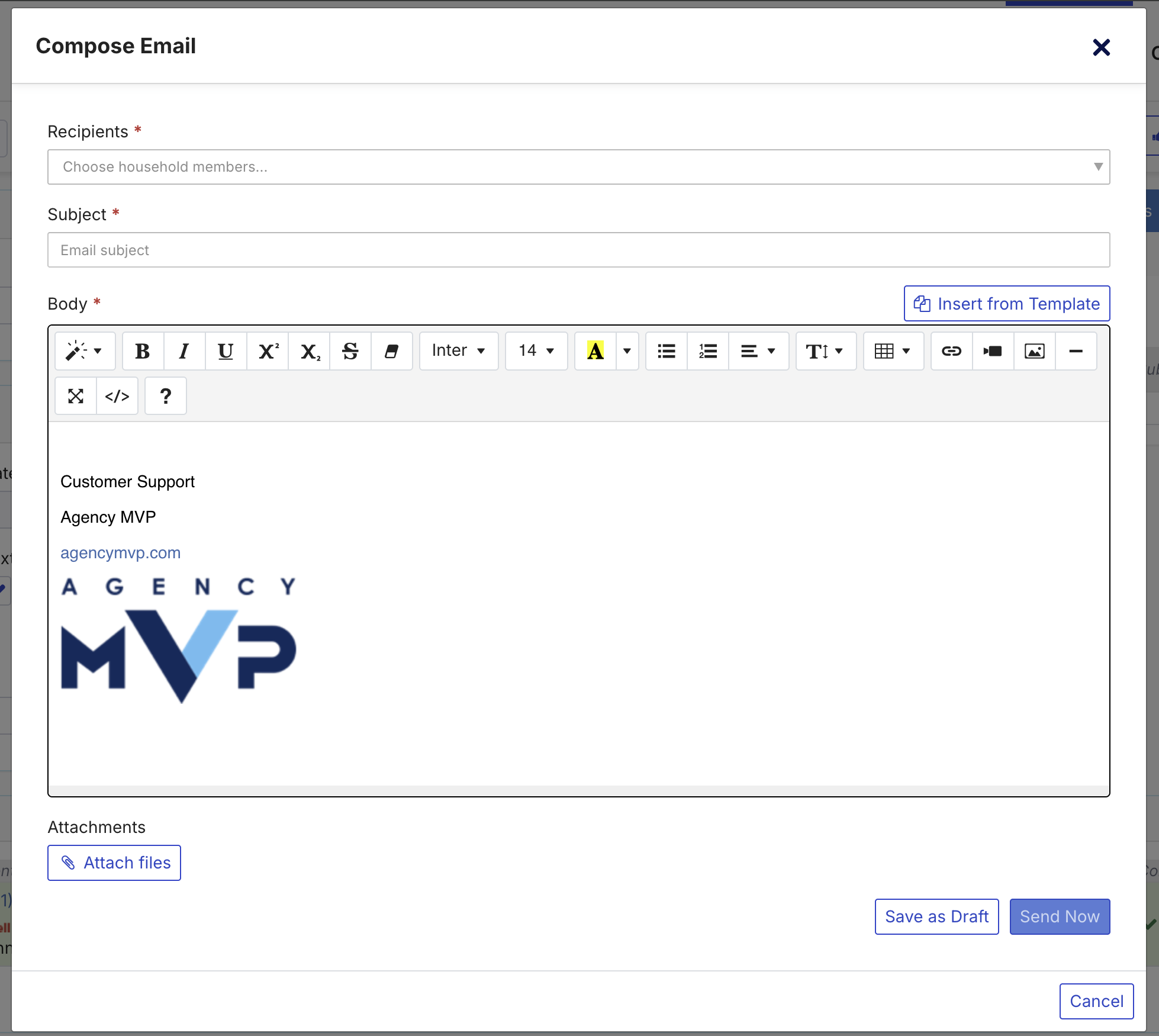This screenshot has height=1036, width=1159.
Task: Open the line height dropdown
Action: [826, 351]
